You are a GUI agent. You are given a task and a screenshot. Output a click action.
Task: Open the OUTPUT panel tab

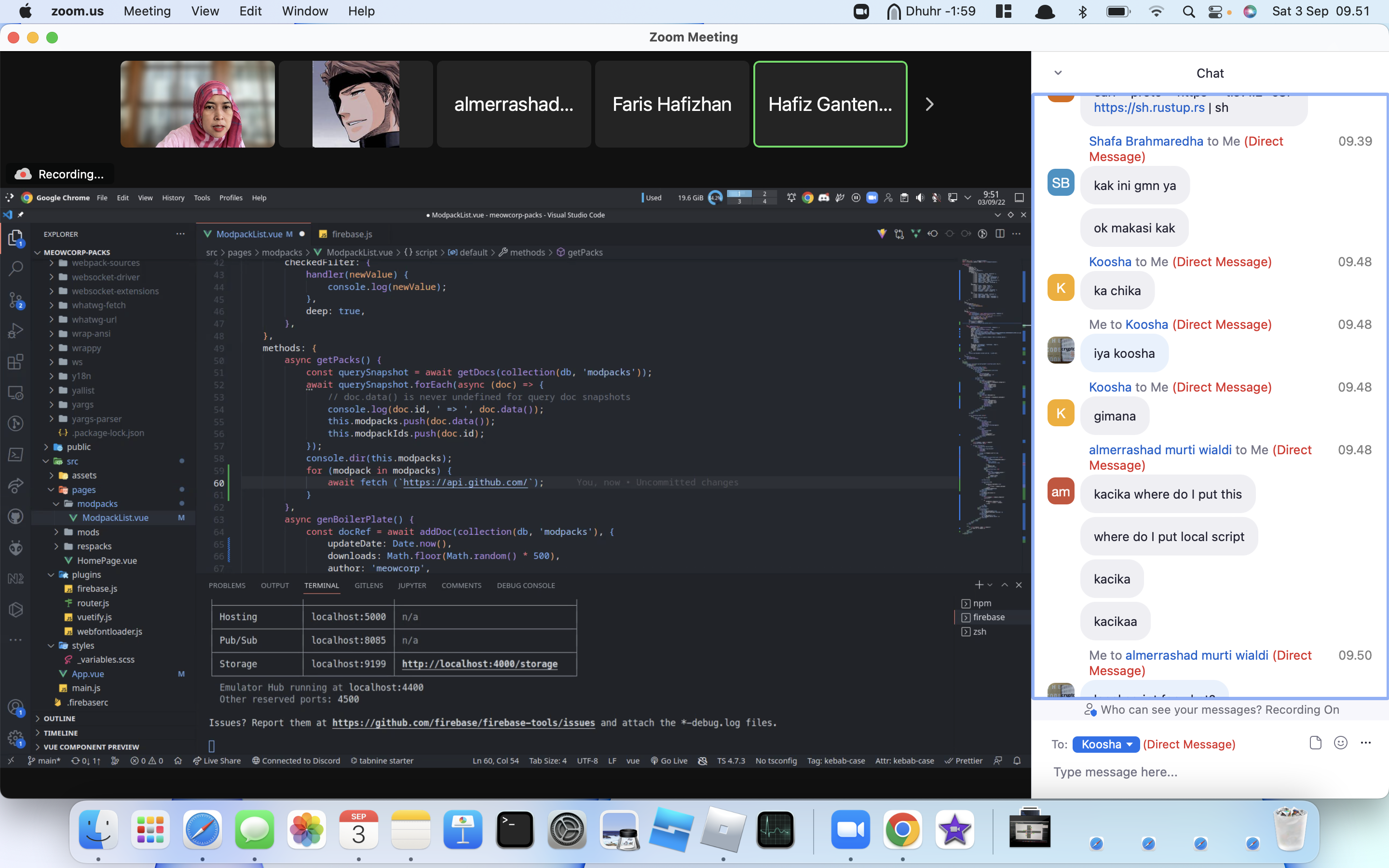click(x=274, y=585)
